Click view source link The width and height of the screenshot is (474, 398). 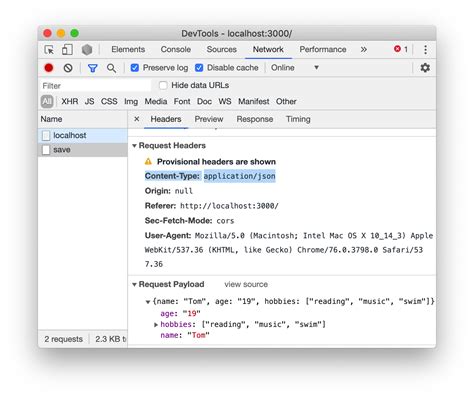pyautogui.click(x=246, y=284)
